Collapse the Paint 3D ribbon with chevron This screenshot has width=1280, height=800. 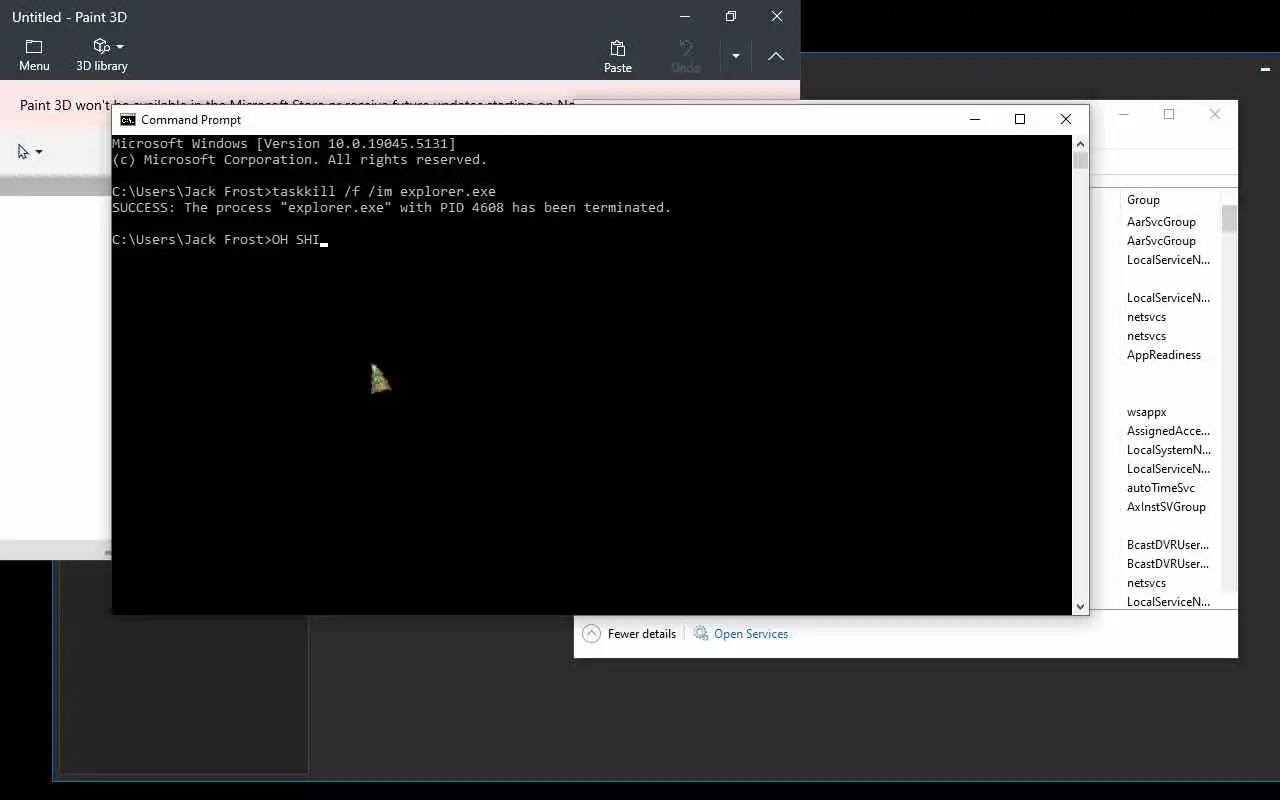776,56
